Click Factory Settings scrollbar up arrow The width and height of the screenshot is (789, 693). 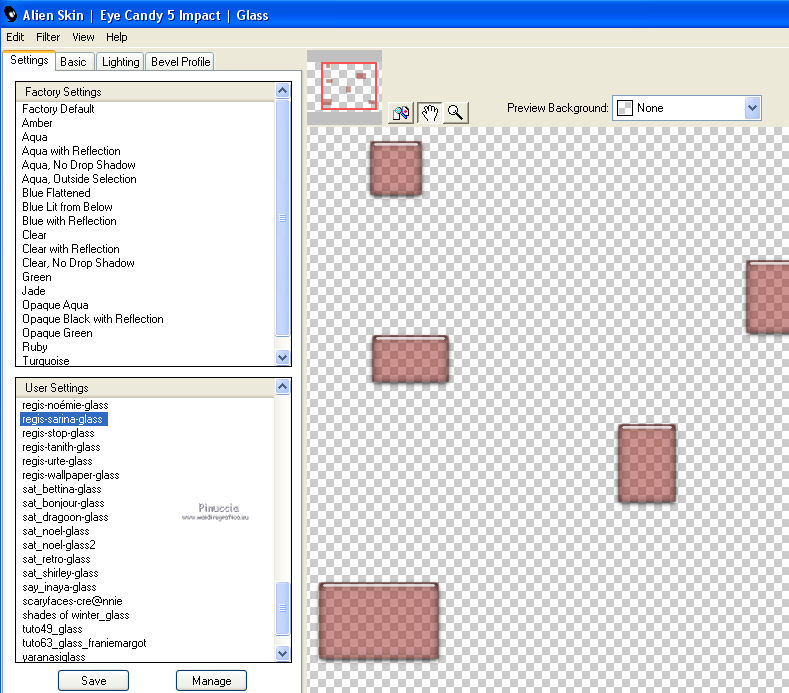point(283,91)
